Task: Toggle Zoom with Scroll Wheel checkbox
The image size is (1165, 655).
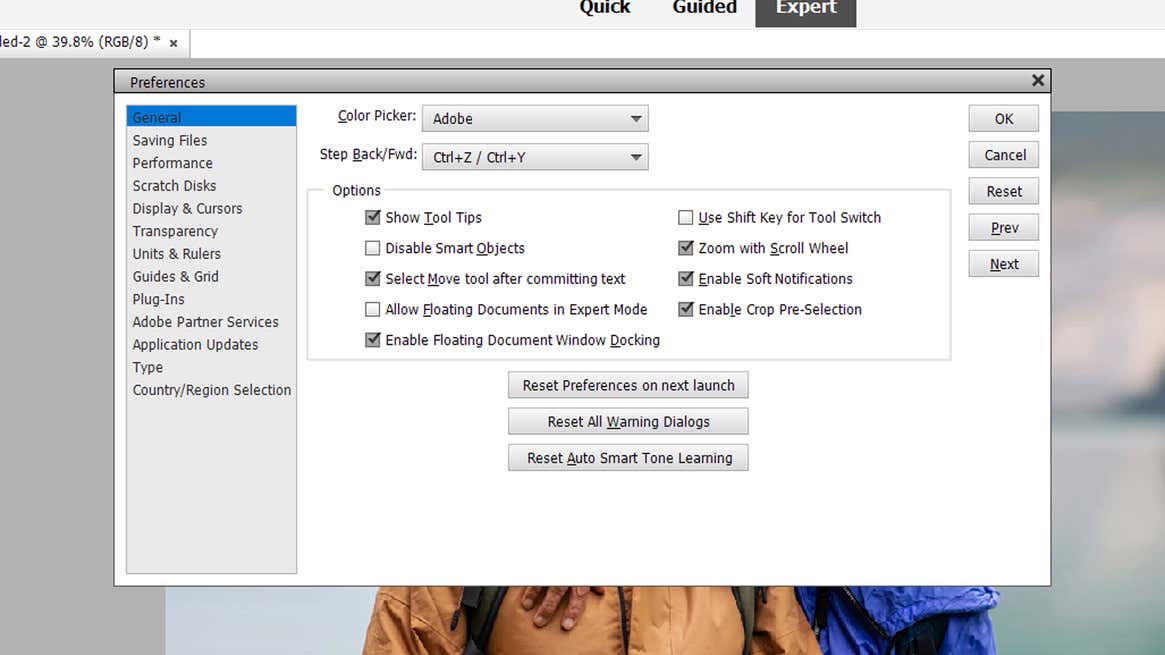Action: tap(686, 248)
